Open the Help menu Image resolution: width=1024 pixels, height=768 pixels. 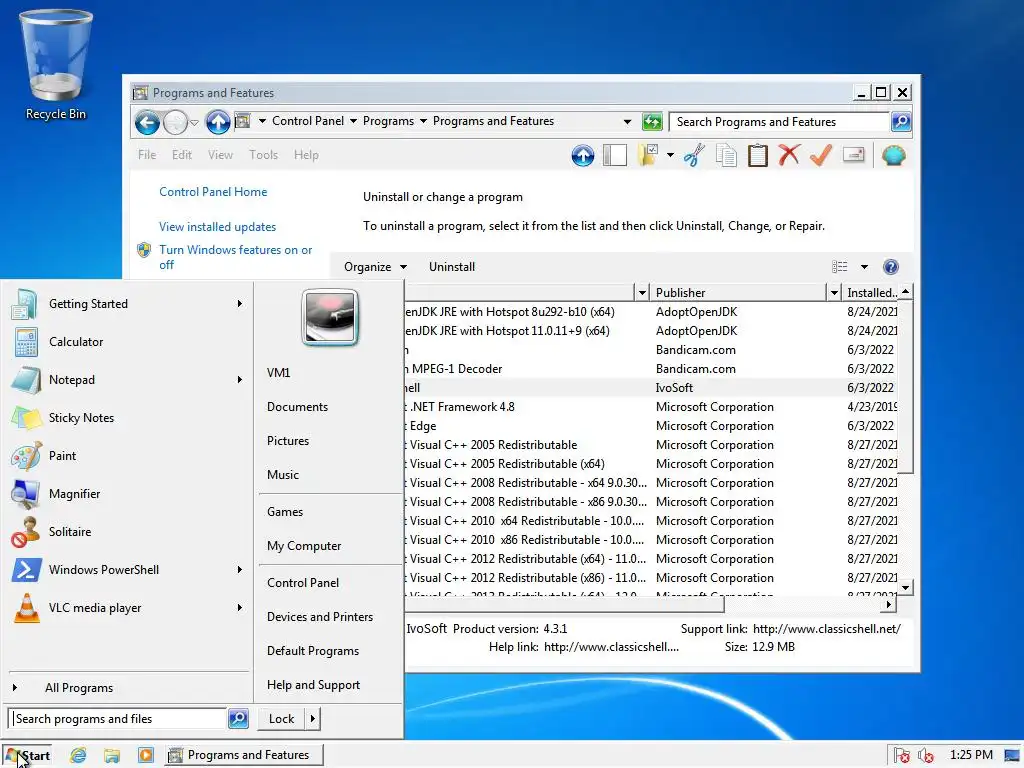click(306, 155)
